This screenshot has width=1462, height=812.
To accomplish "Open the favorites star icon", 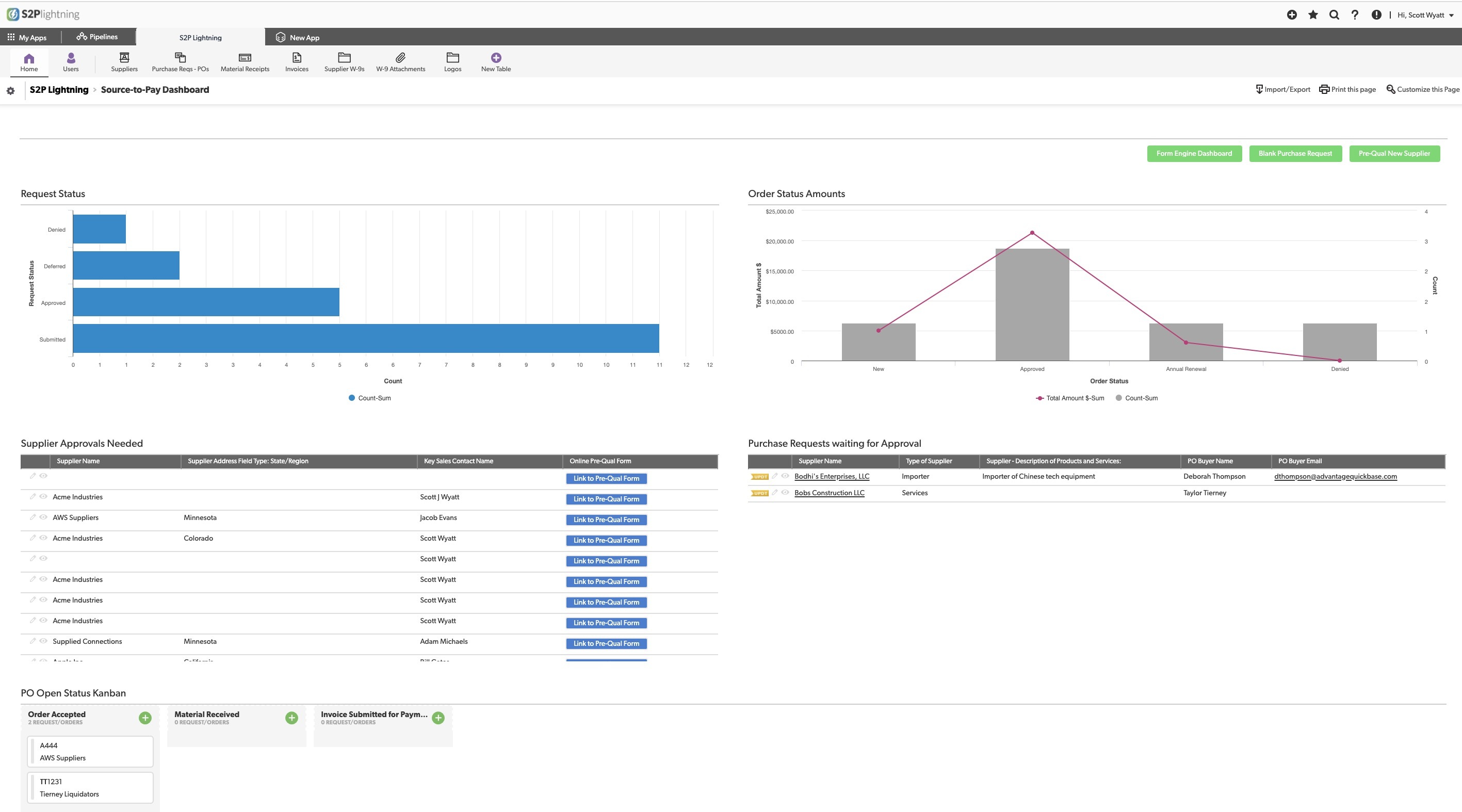I will tap(1313, 15).
